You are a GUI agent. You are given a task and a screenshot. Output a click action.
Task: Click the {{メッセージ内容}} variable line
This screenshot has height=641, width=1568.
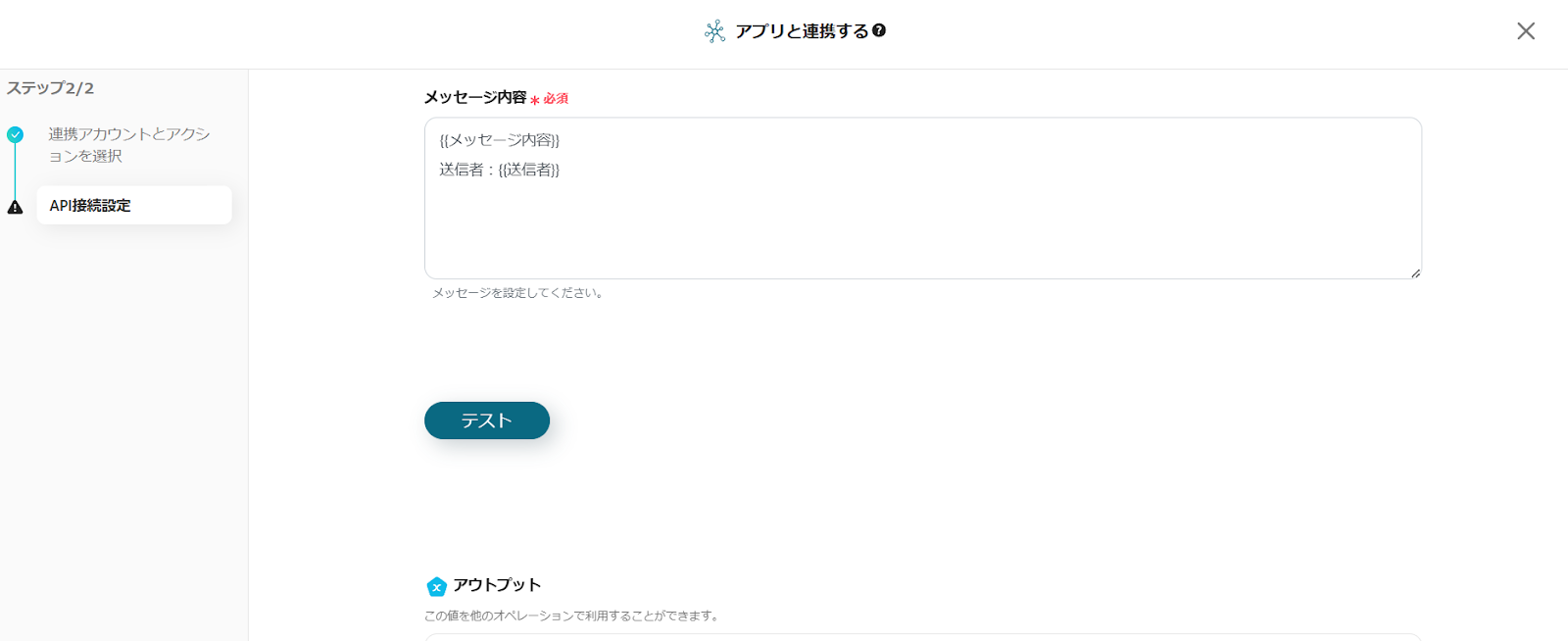[x=500, y=140]
